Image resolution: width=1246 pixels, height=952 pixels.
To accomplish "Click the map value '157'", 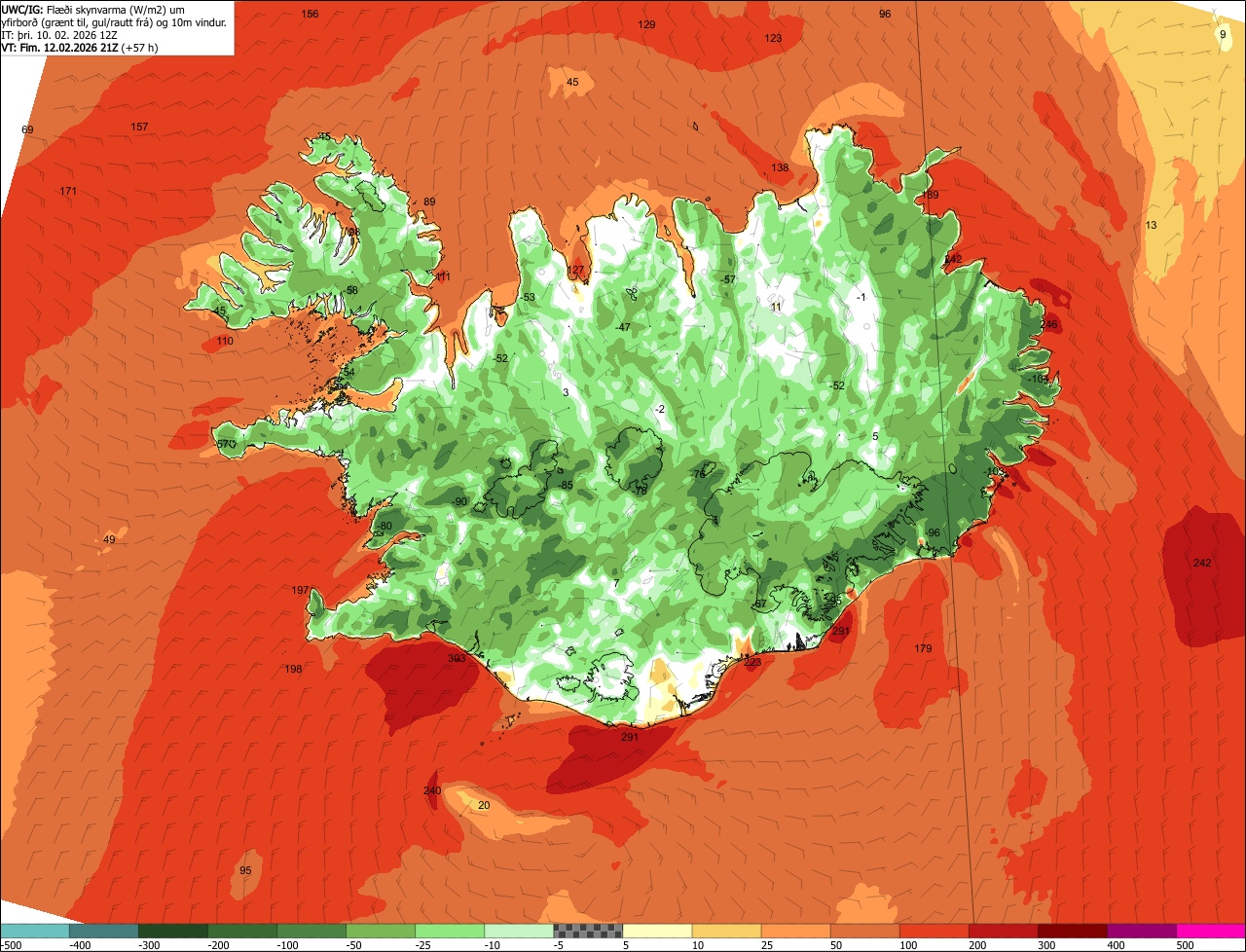I will coord(139,127).
